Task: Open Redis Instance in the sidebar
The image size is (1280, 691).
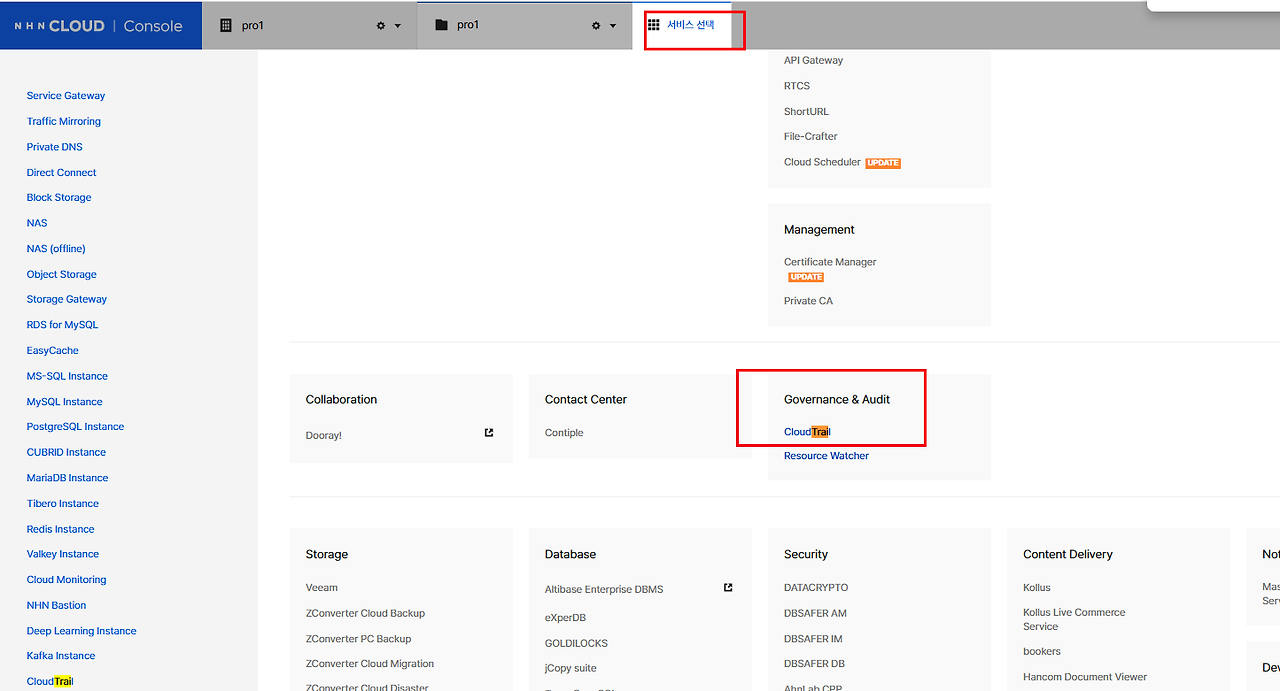Action: [x=61, y=529]
